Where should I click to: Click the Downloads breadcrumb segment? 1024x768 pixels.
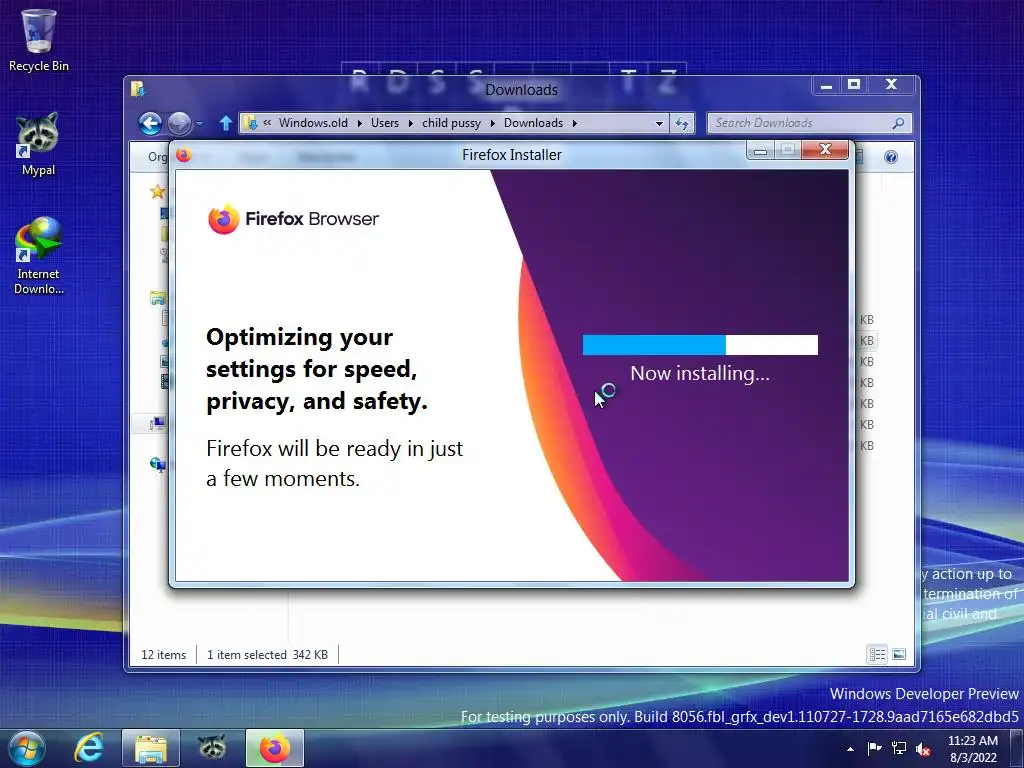click(533, 123)
